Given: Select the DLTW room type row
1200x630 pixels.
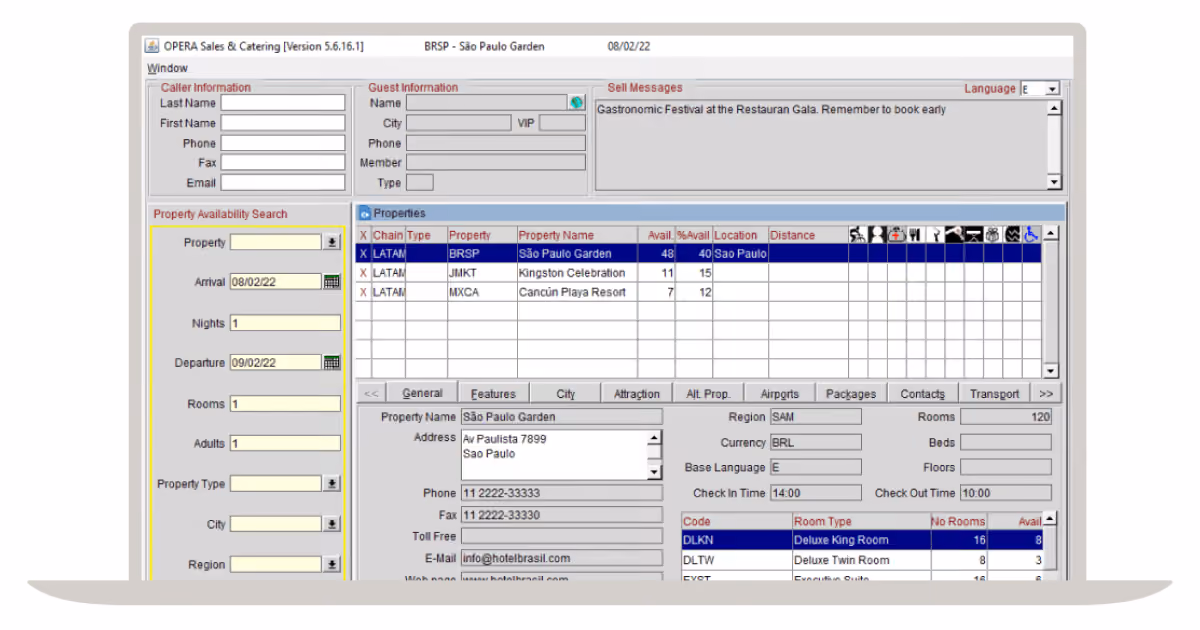Looking at the screenshot, I should (861, 560).
